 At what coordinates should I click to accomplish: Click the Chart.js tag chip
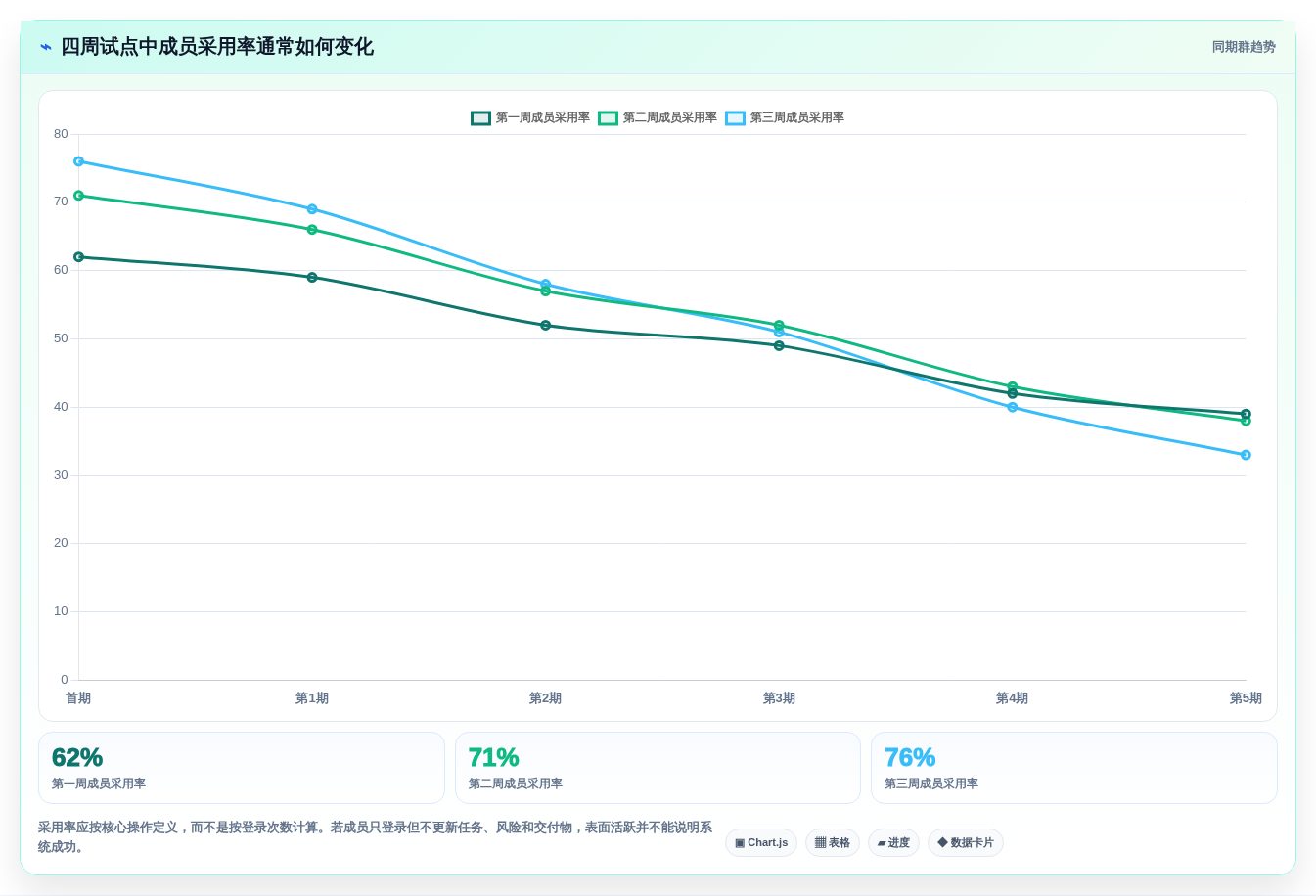tap(761, 843)
